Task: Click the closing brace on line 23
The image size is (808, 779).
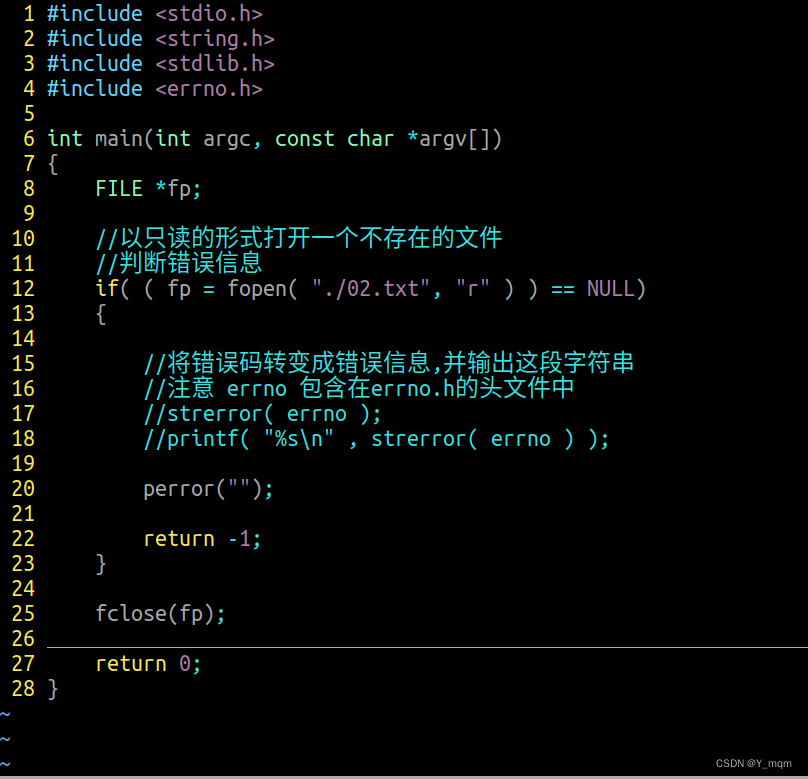Action: [x=101, y=564]
